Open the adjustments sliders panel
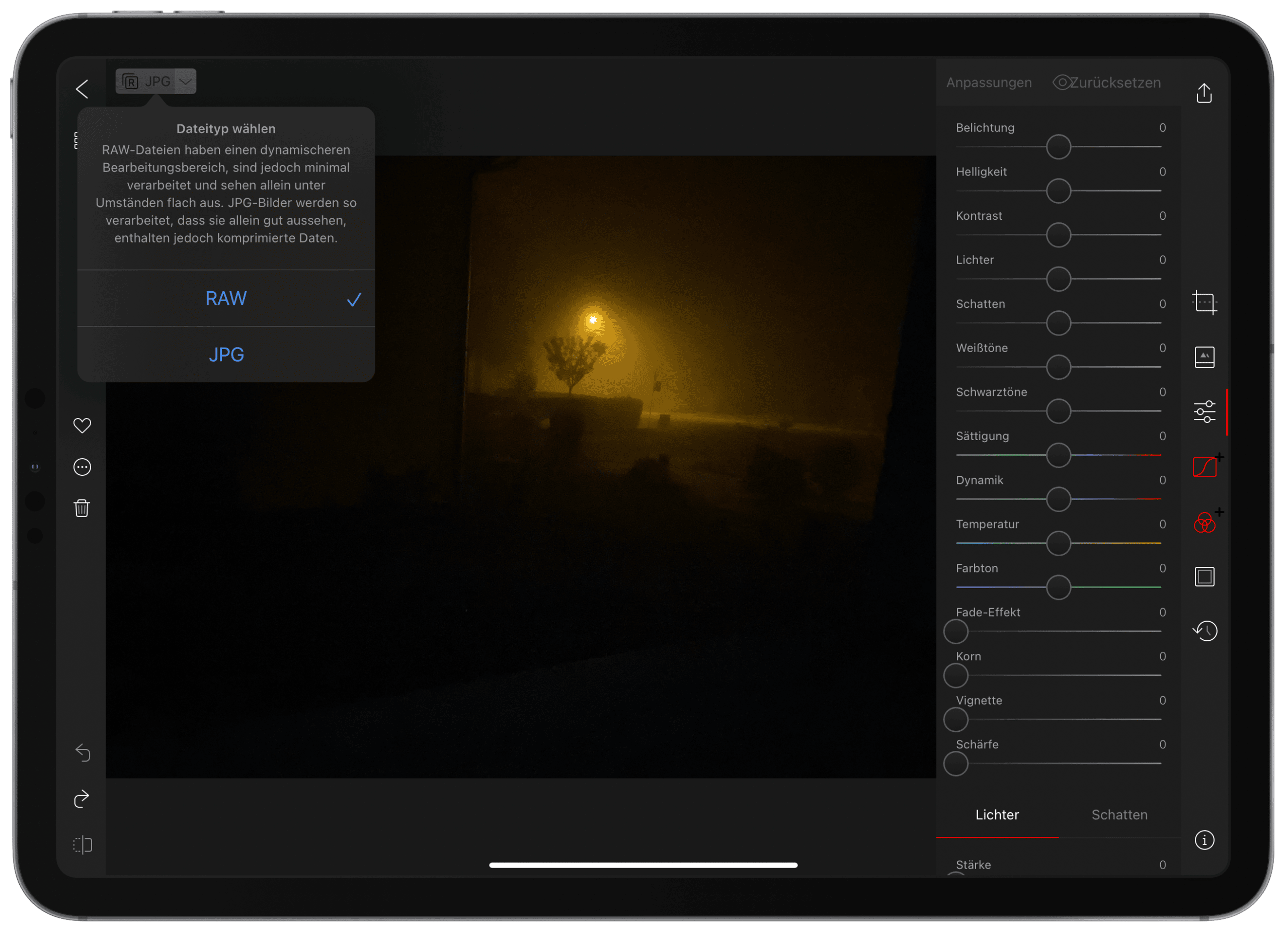 pos(1204,412)
